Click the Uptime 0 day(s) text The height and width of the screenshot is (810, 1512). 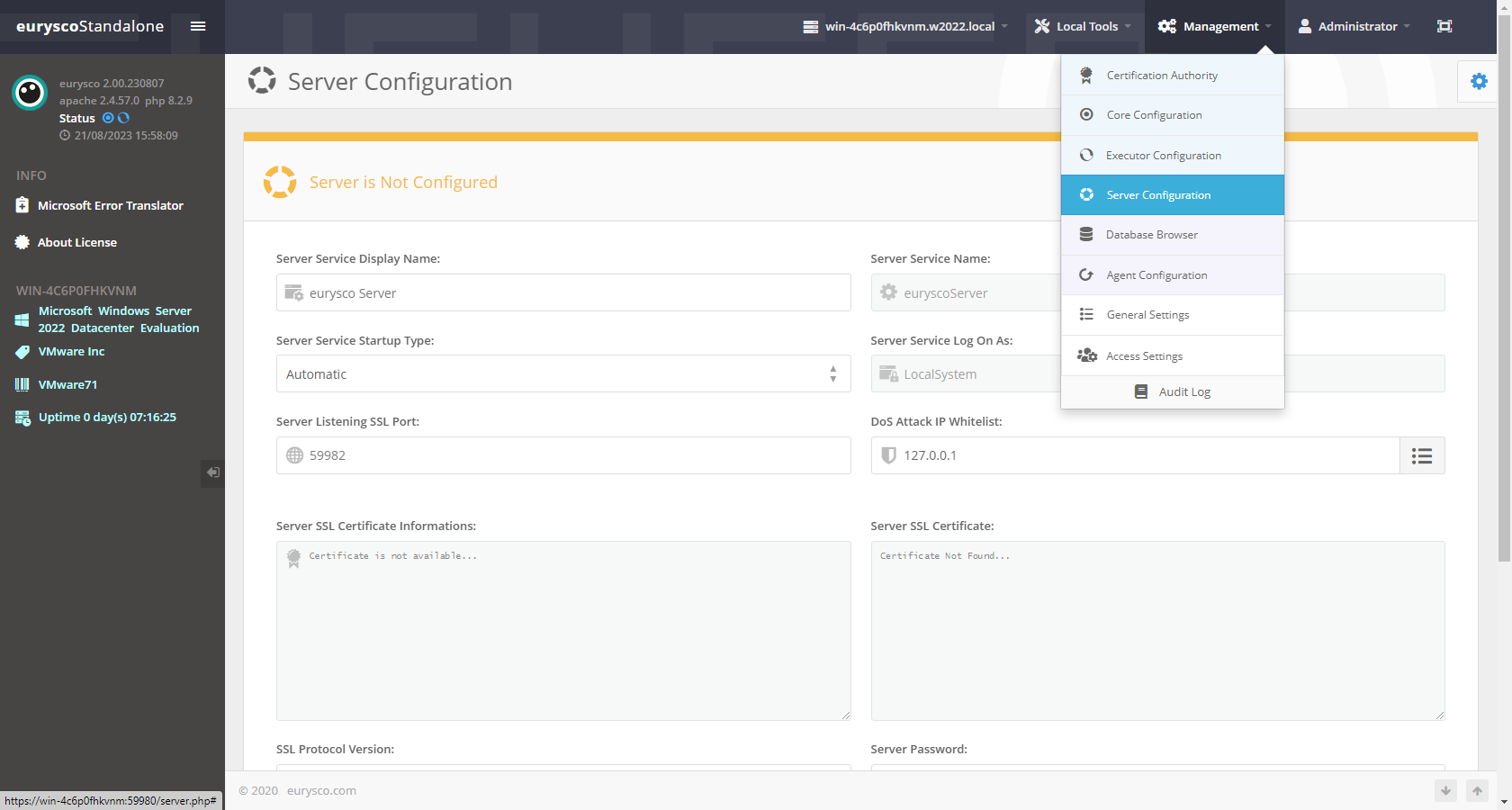click(107, 418)
